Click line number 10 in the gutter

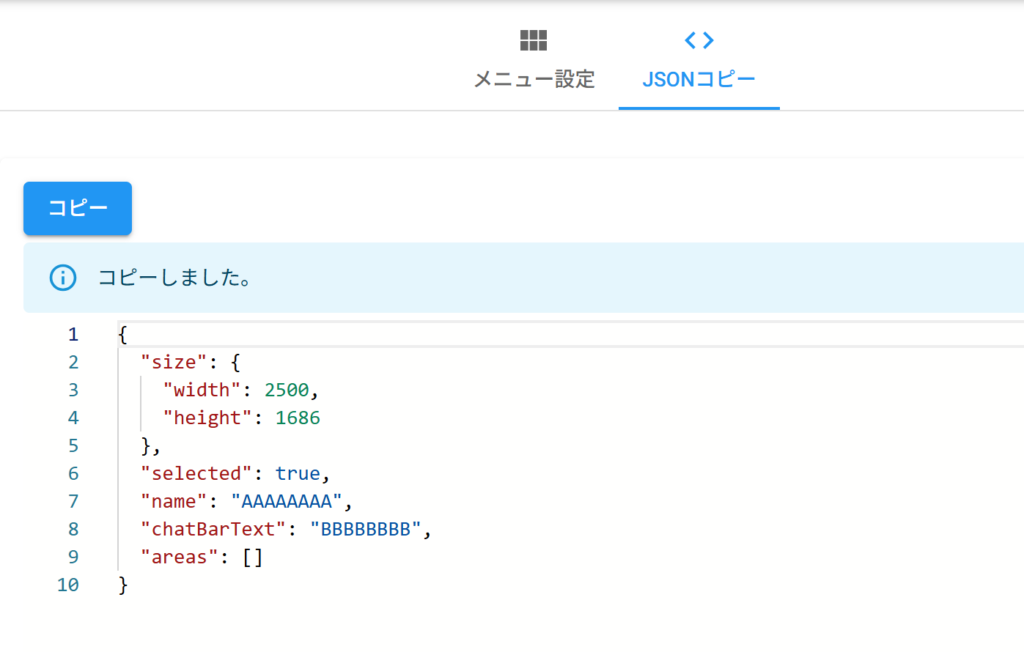click(x=68, y=585)
